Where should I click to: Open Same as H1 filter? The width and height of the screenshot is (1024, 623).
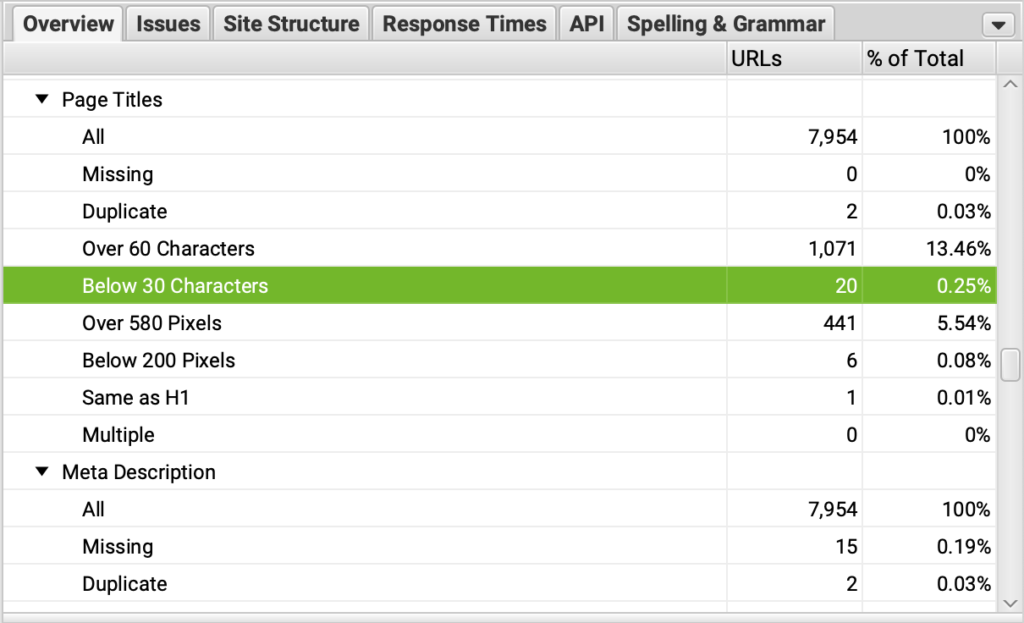click(x=135, y=398)
